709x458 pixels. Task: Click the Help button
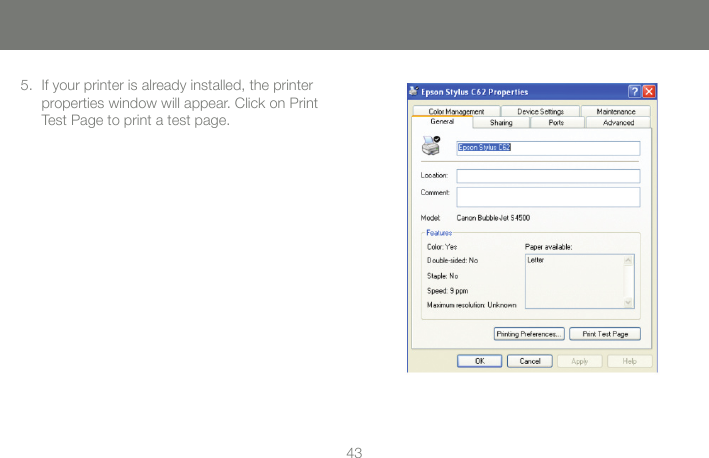coord(629,361)
